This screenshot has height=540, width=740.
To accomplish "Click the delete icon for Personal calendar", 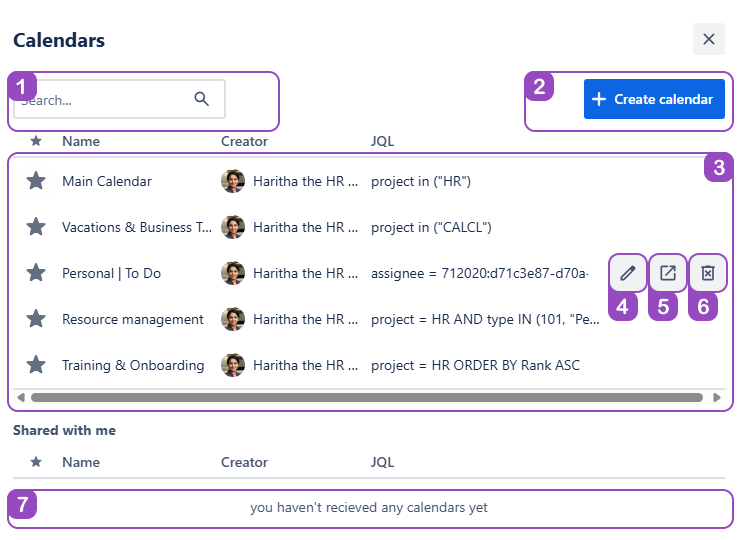I will pos(708,273).
